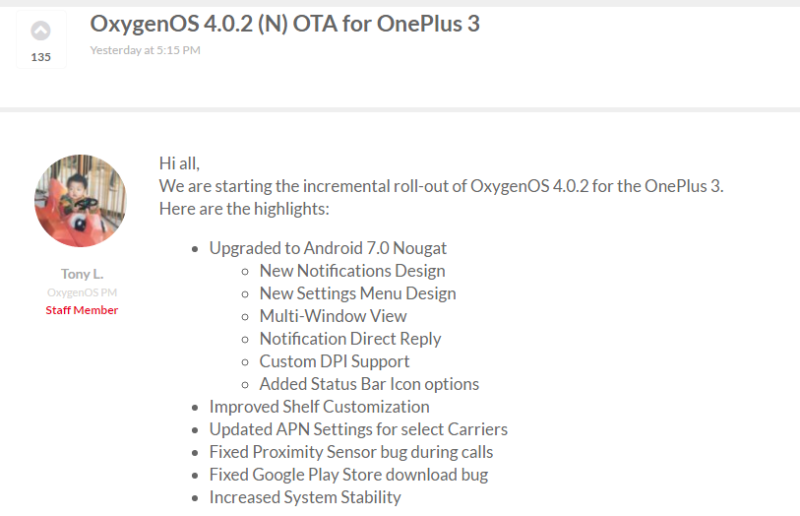
Task: Click the 135 vote count
Action: [x=41, y=57]
